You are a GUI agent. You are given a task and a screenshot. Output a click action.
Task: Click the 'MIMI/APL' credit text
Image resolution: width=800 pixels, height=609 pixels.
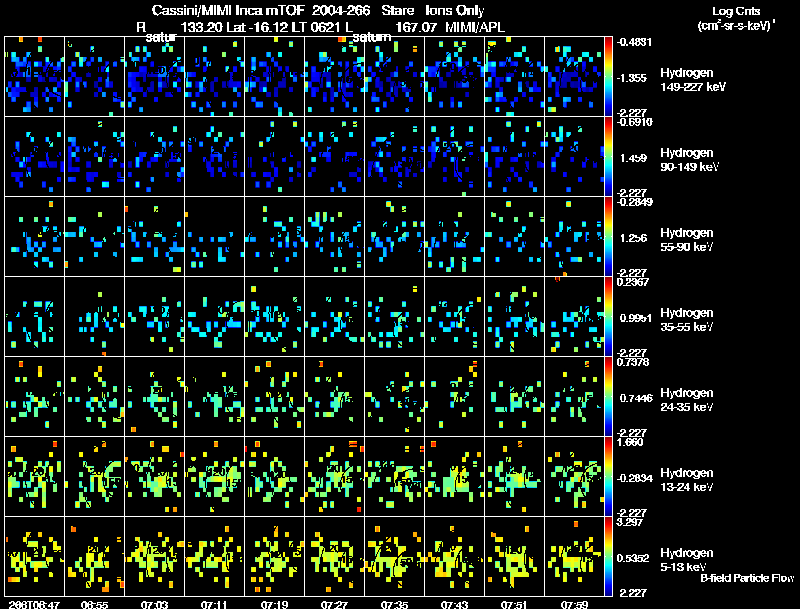pos(475,27)
